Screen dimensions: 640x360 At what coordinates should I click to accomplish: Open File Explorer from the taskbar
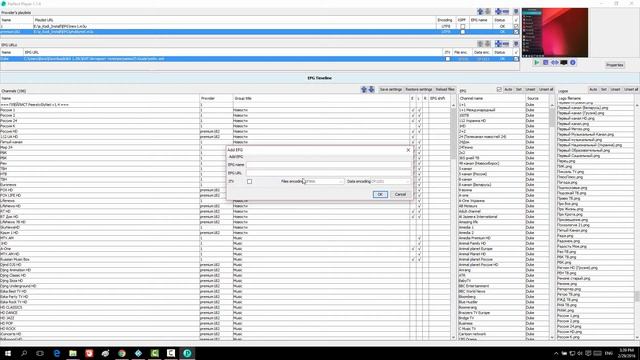click(73, 353)
